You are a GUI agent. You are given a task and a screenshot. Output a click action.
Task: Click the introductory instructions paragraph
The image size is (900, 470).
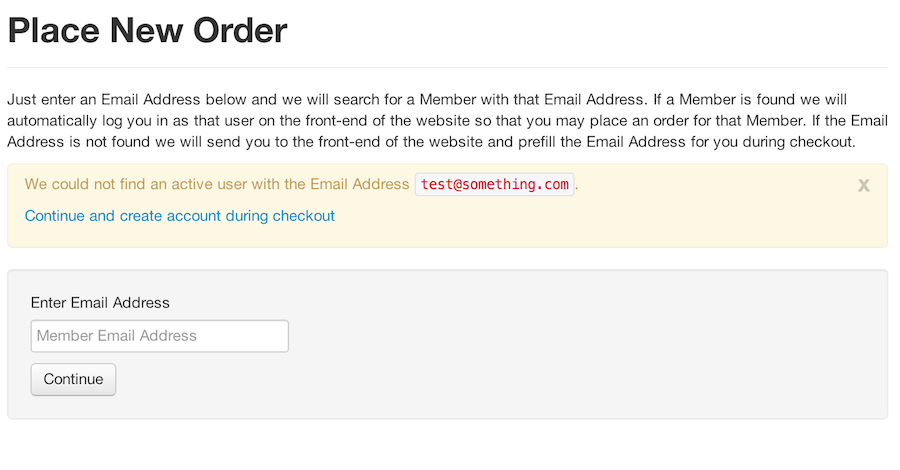(x=447, y=121)
